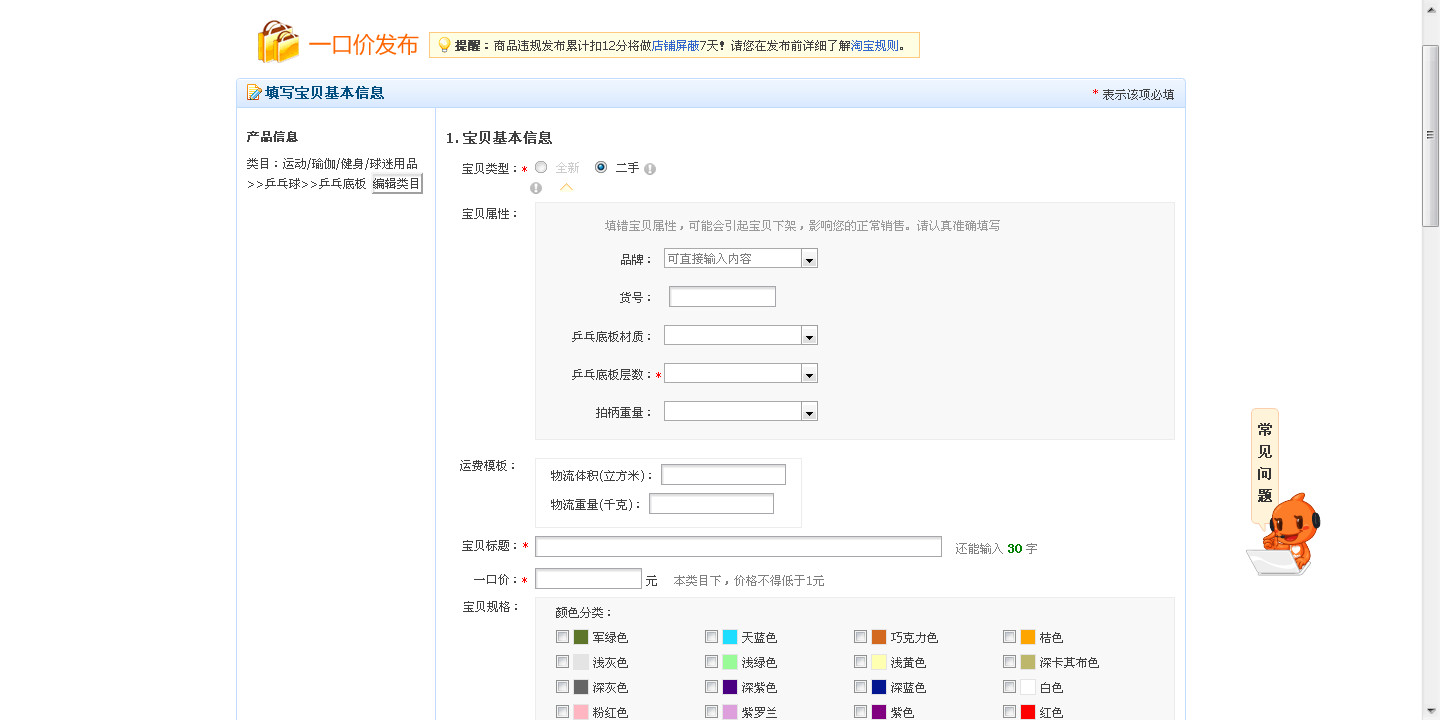Click the 一口价 price input field

point(588,579)
